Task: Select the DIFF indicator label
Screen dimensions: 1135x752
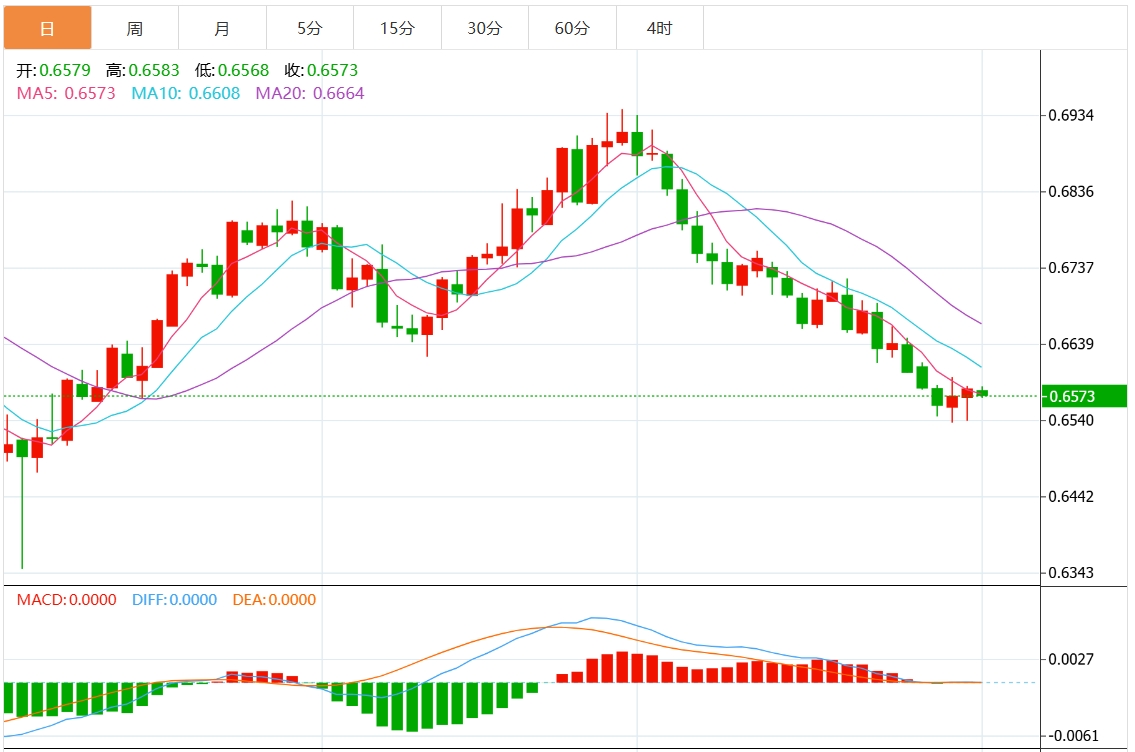Action: [174, 600]
